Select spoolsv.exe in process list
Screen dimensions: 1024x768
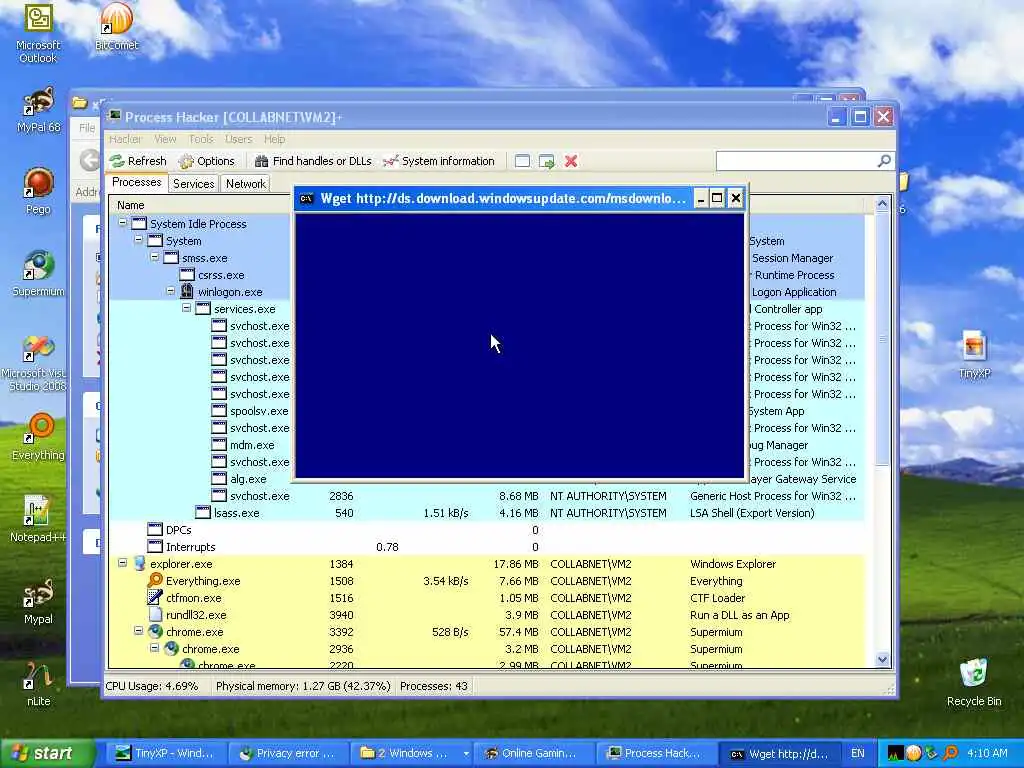click(x=259, y=411)
